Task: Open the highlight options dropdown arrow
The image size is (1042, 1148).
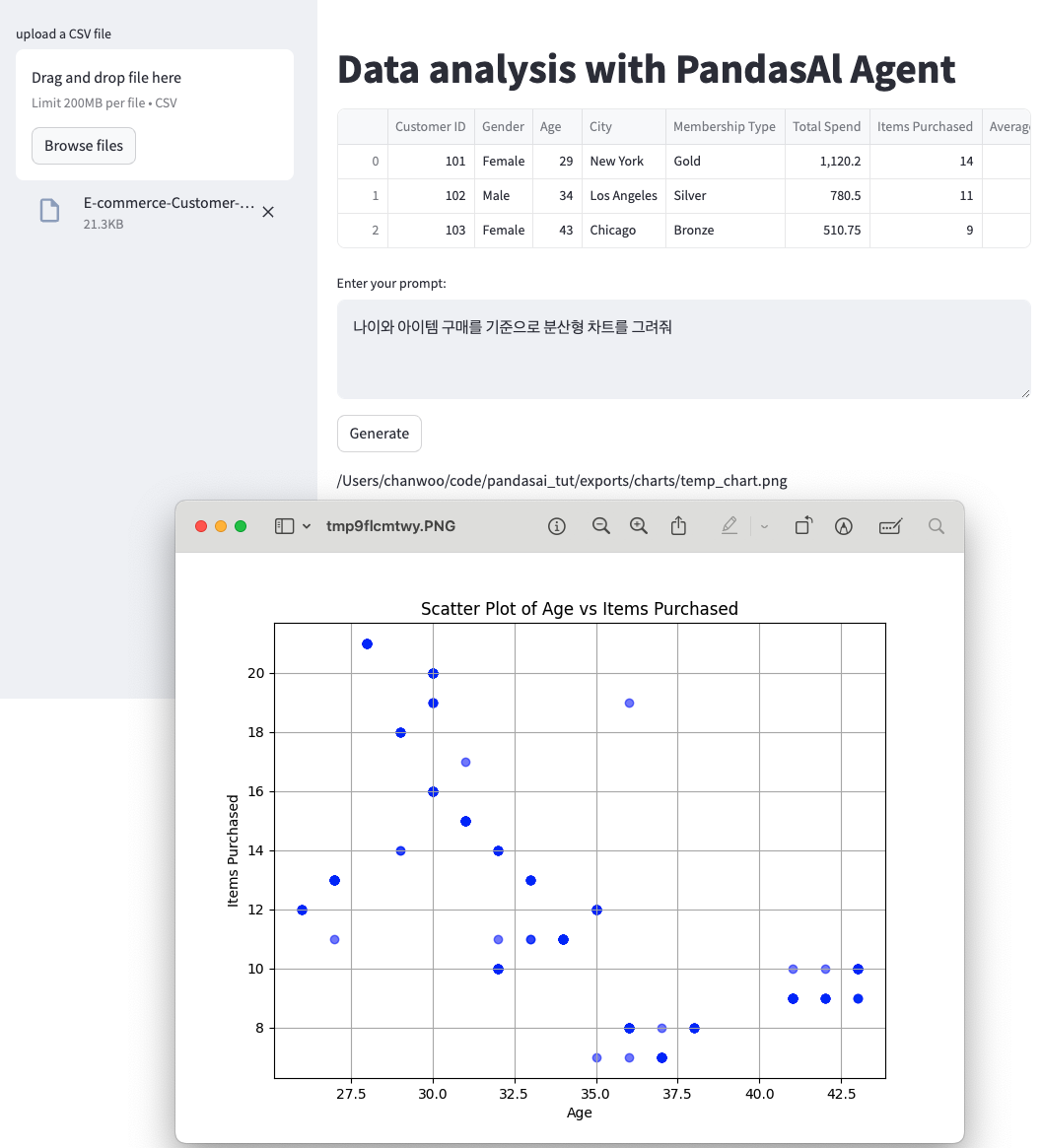Action: (x=764, y=526)
